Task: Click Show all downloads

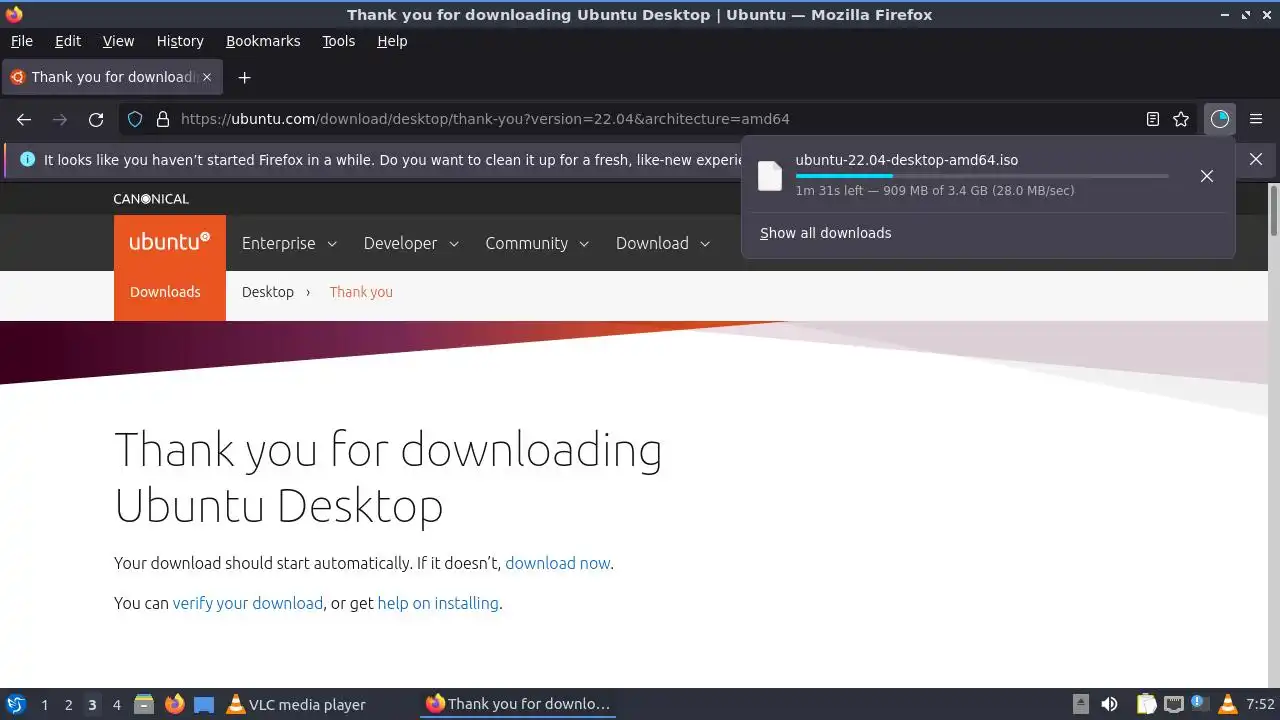Action: coord(825,233)
